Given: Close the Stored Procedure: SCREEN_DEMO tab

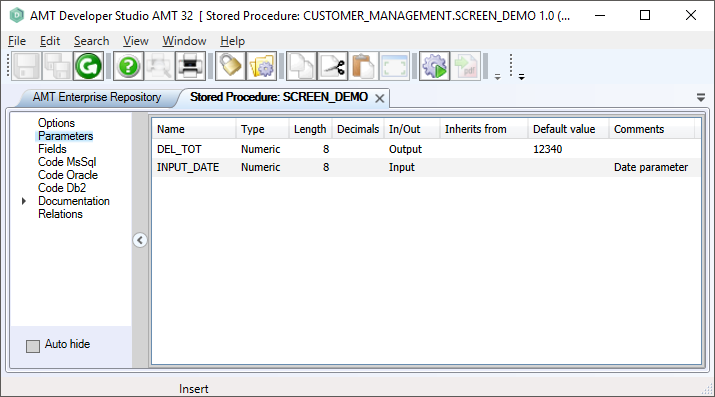Looking at the screenshot, I should tap(379, 98).
